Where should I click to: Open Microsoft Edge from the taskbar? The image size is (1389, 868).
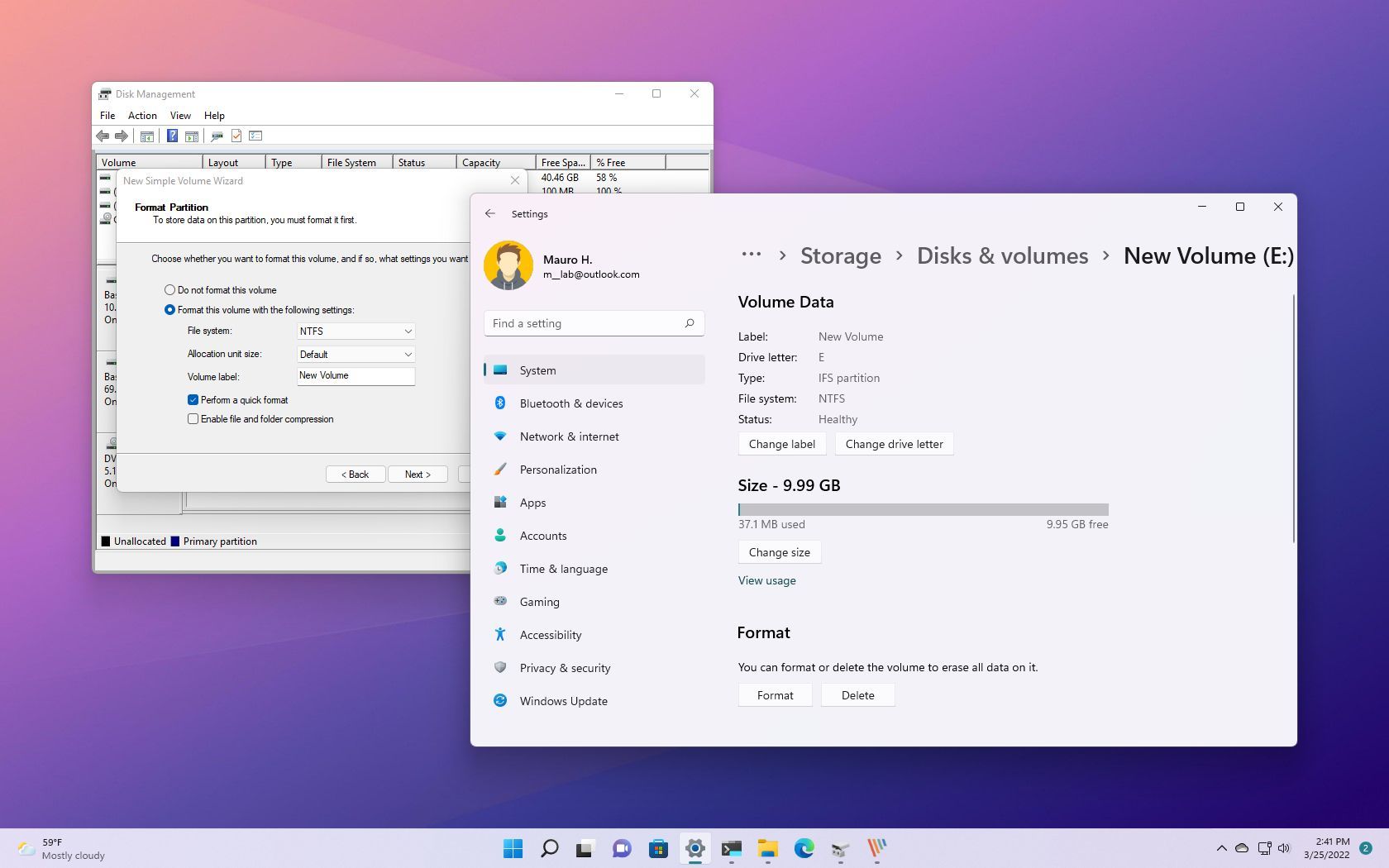(x=803, y=848)
